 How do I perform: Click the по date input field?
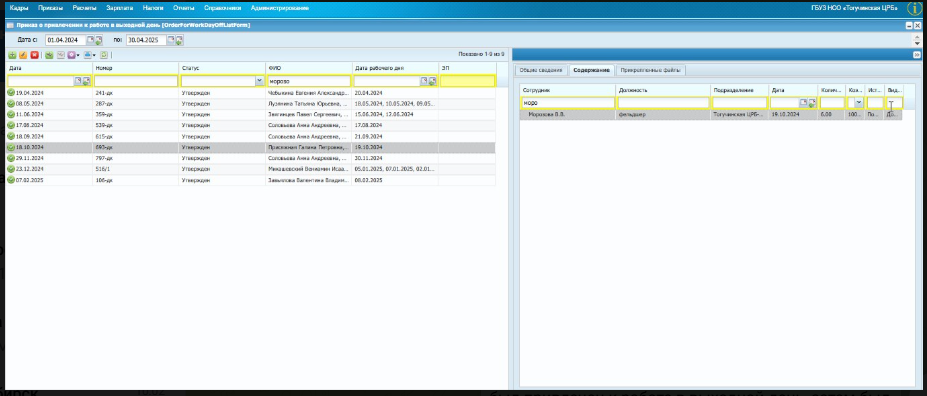click(x=146, y=40)
